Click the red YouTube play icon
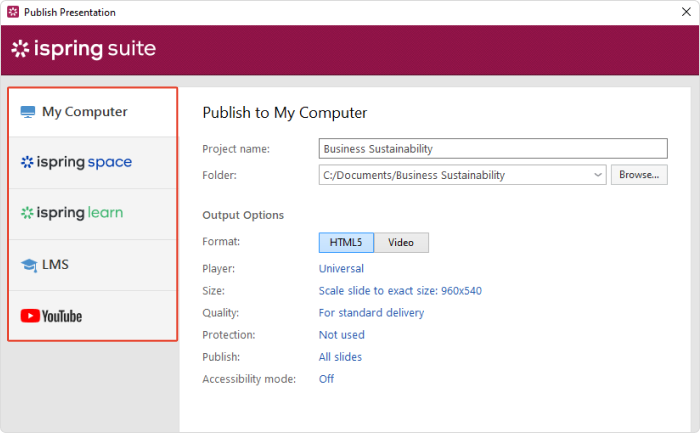Screen dimensions: 700x433 pyautogui.click(x=30, y=316)
